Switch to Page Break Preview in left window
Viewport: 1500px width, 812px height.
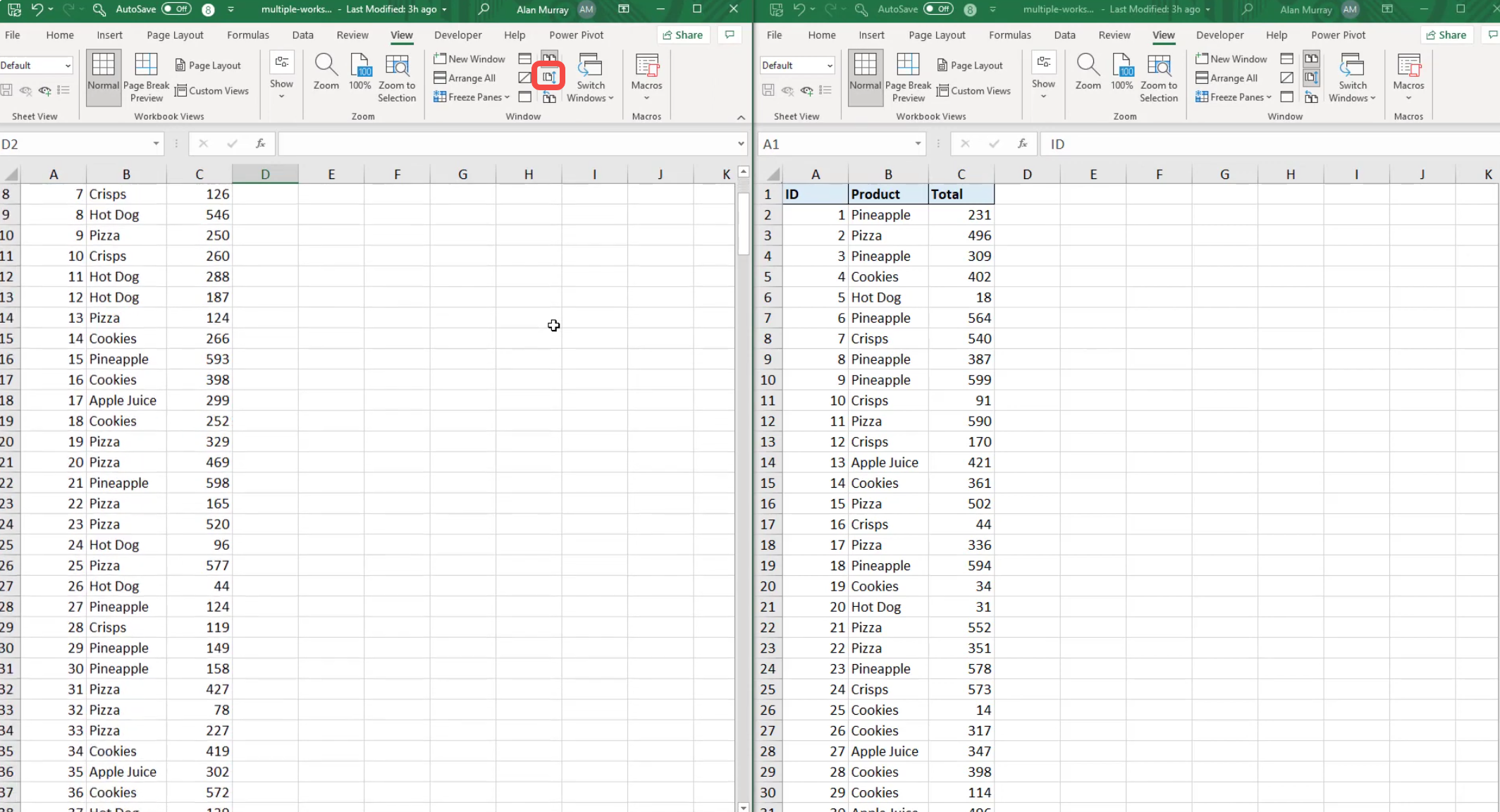147,78
